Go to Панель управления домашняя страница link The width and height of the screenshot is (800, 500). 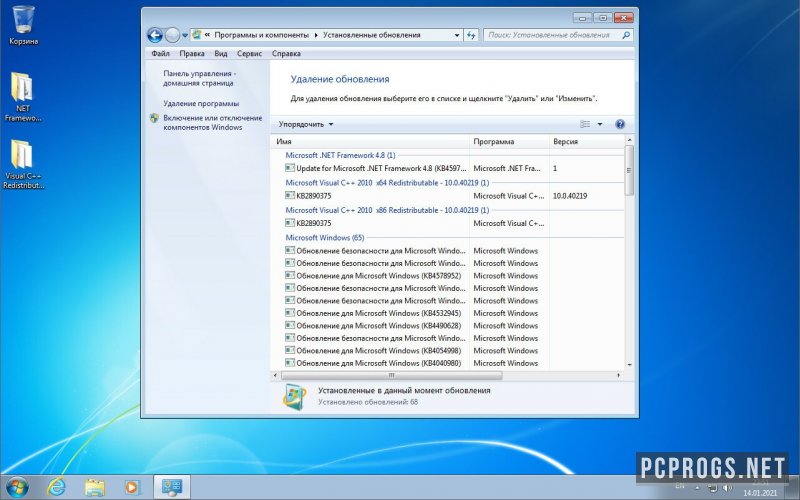point(199,78)
